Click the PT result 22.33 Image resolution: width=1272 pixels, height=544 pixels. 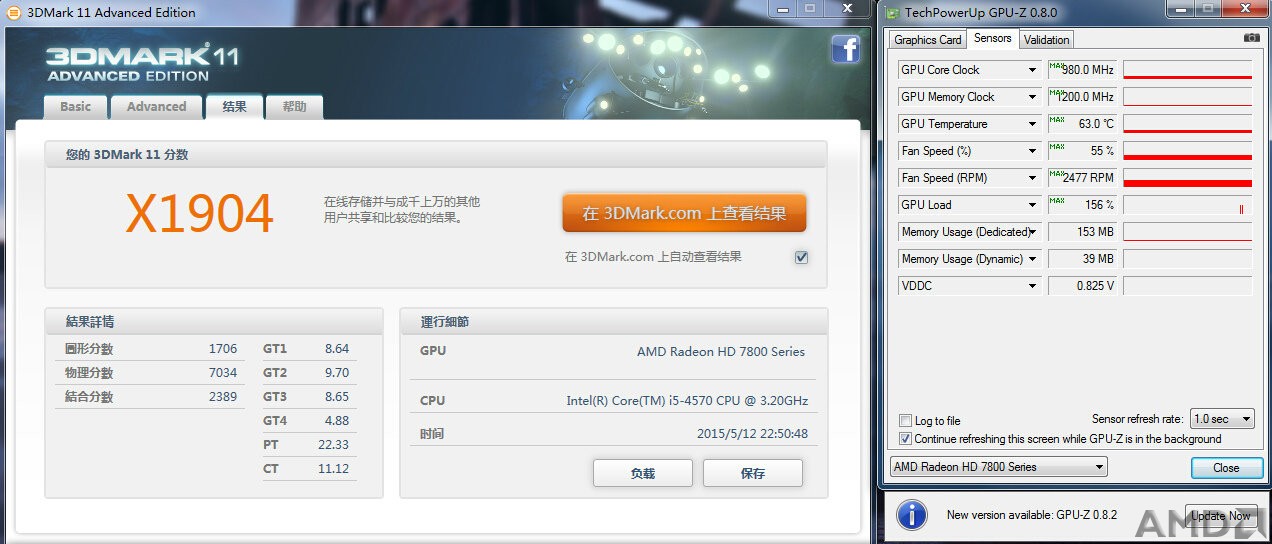click(x=333, y=445)
